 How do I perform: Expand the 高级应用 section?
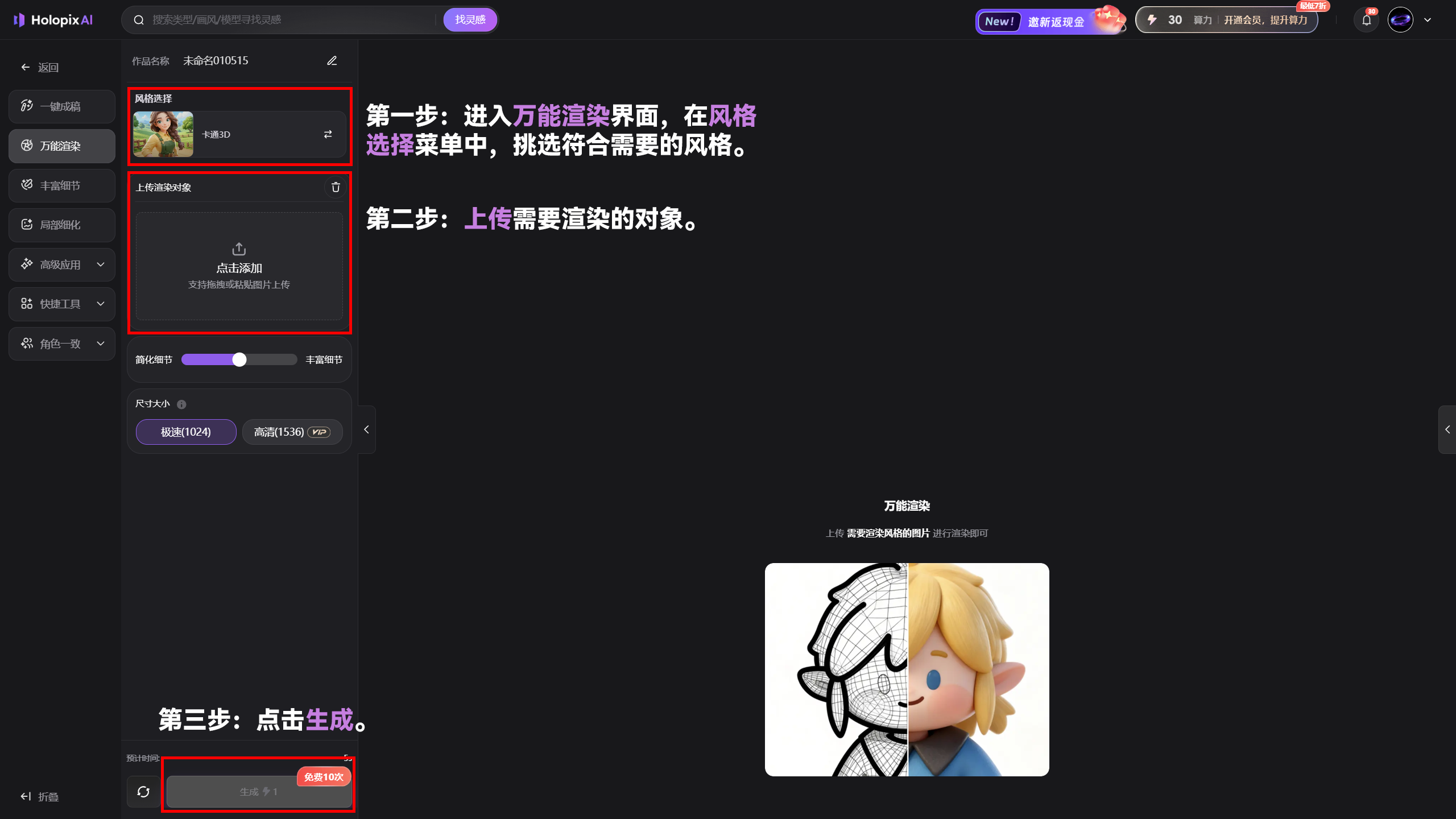pos(61,264)
